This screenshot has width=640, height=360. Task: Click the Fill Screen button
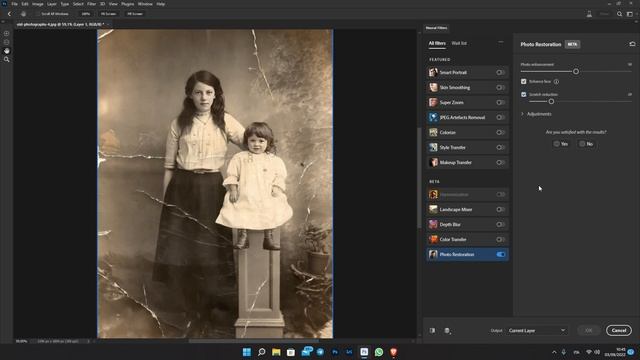(135, 14)
